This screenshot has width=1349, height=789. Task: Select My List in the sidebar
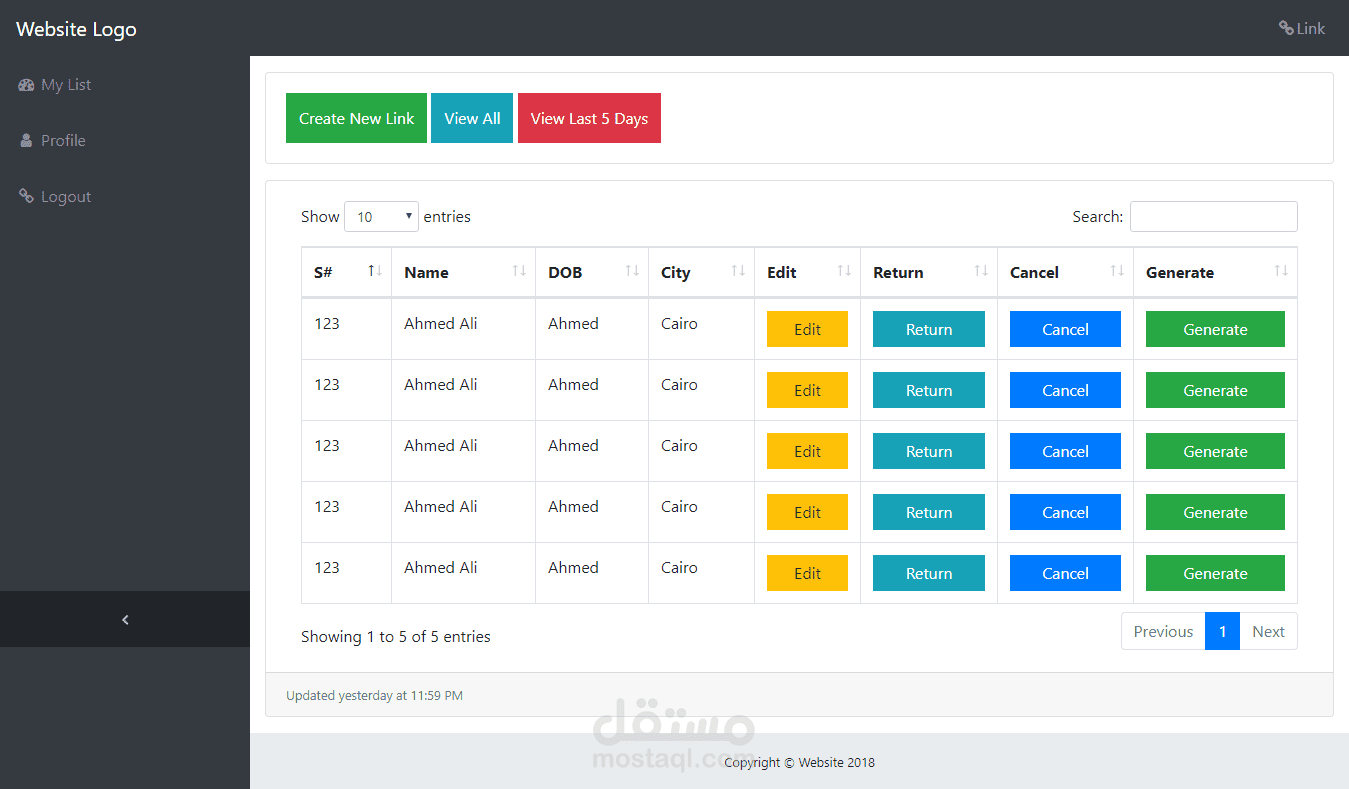point(65,84)
